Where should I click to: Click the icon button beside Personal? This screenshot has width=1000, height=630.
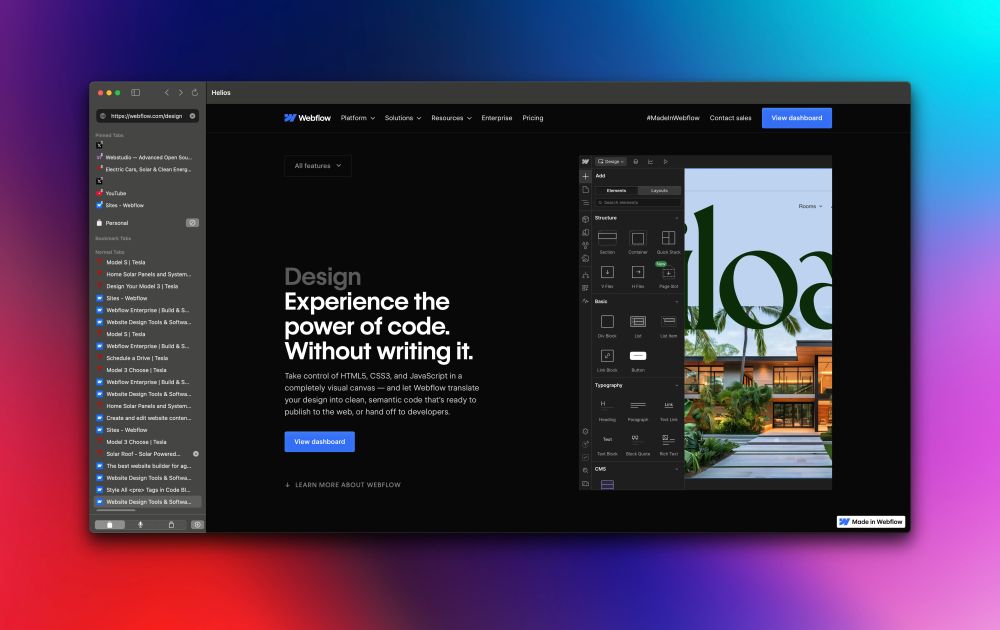(192, 223)
